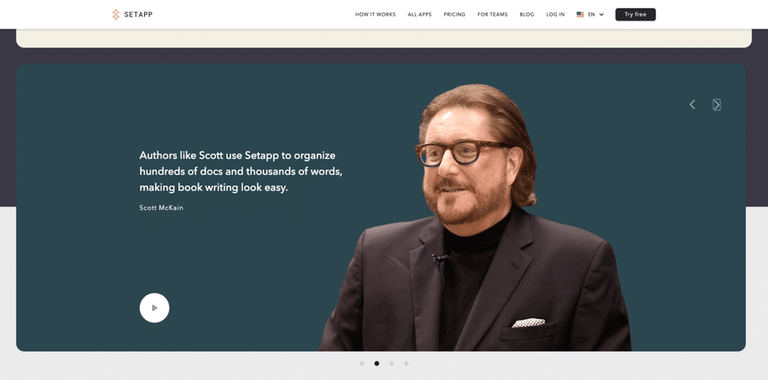The width and height of the screenshot is (768, 380).
Task: Select the first carousel dot
Action: 362,363
